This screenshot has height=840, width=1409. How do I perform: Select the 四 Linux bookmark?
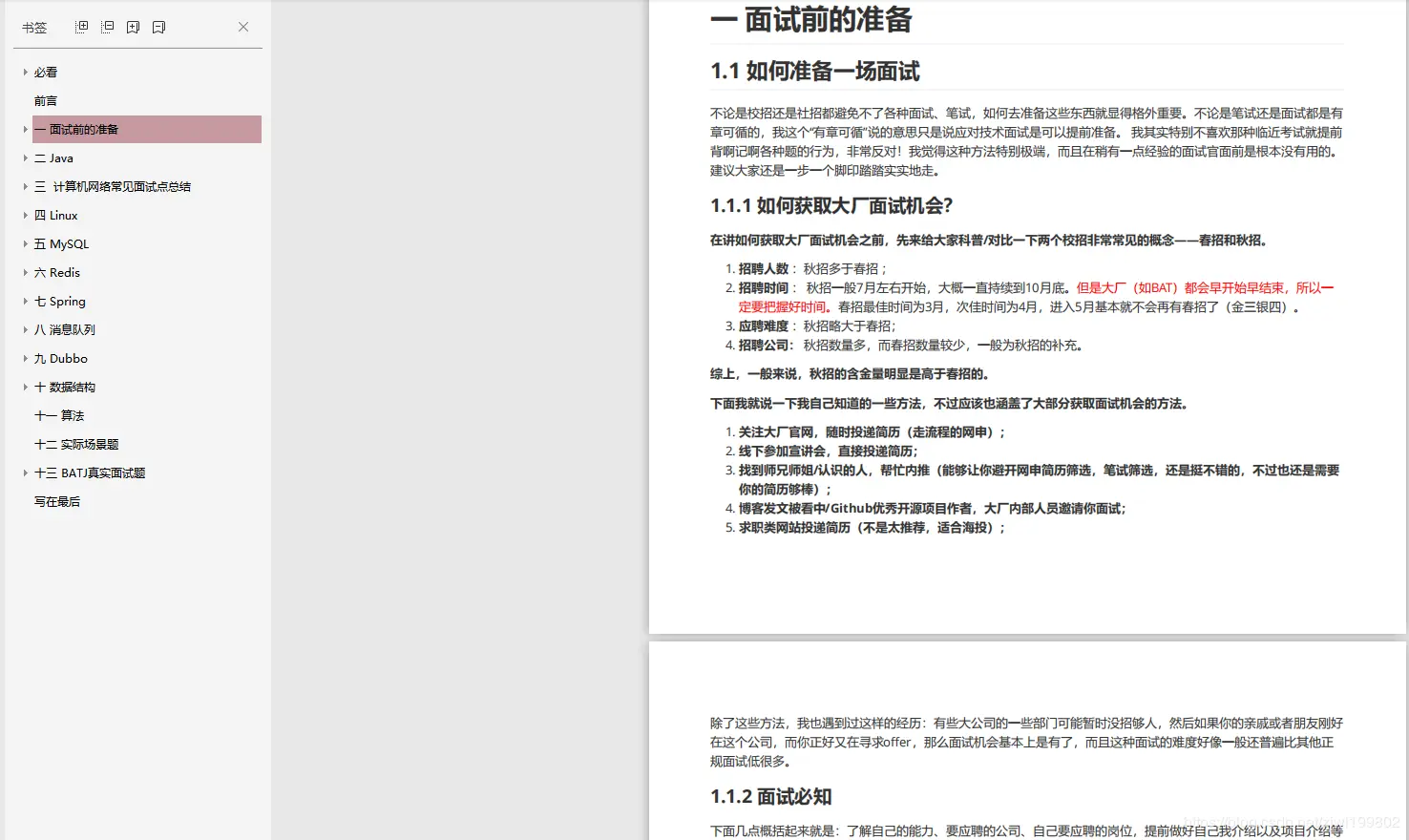pos(57,215)
